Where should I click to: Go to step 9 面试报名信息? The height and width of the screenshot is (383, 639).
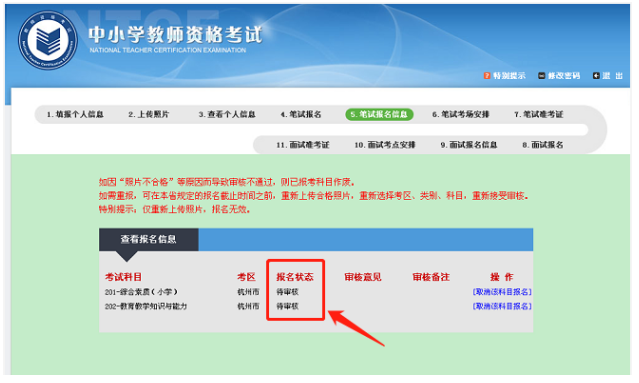click(469, 145)
